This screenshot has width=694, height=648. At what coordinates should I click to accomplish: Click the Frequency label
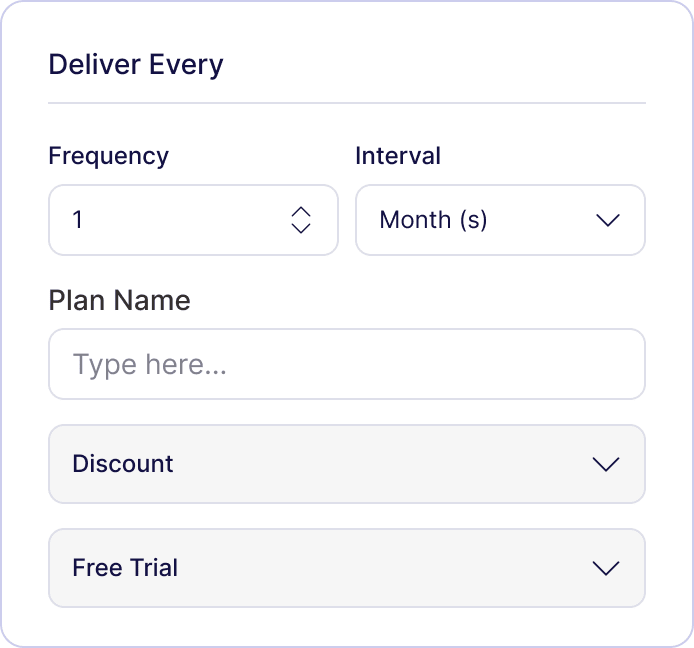coord(108,156)
